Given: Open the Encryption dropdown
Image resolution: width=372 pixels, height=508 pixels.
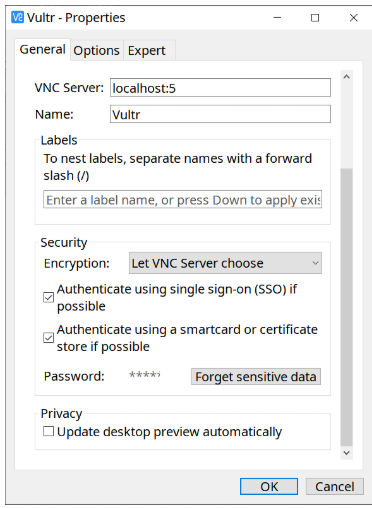Looking at the screenshot, I should click(x=225, y=263).
